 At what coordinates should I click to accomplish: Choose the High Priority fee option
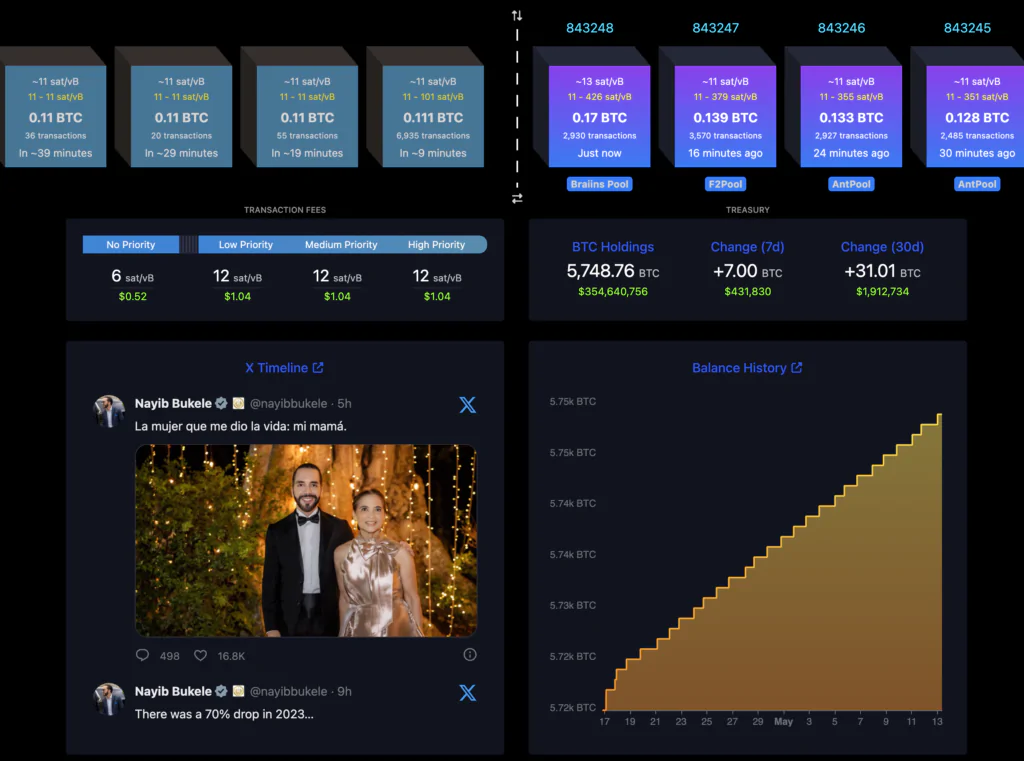tap(436, 245)
